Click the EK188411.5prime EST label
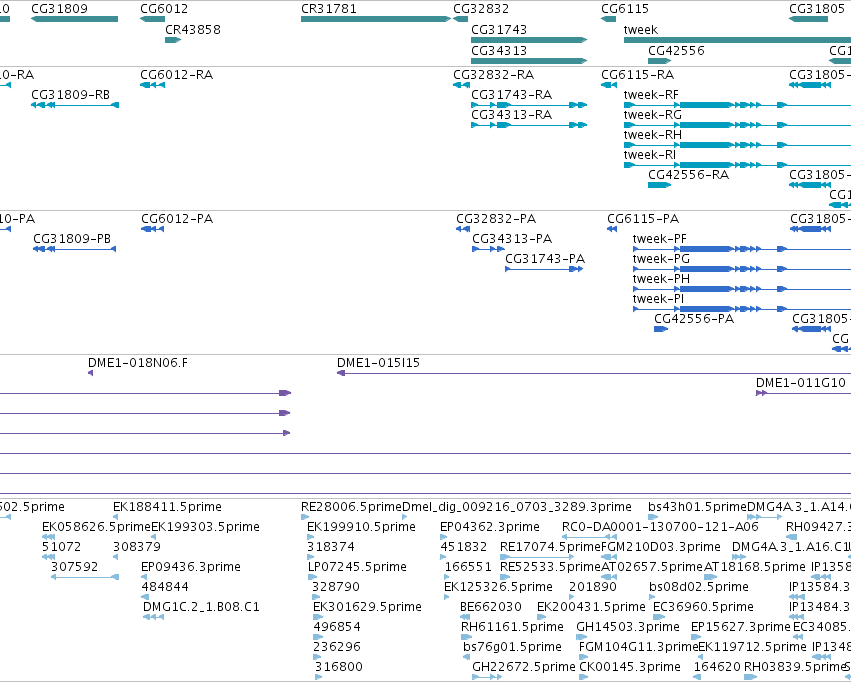851x682 pixels. coord(167,507)
